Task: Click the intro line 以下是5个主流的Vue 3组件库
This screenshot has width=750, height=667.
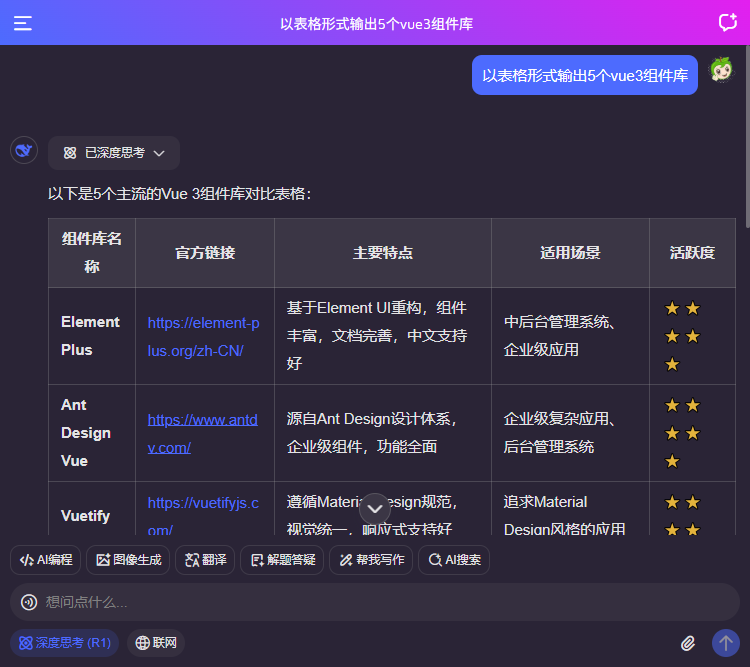Action: point(179,194)
